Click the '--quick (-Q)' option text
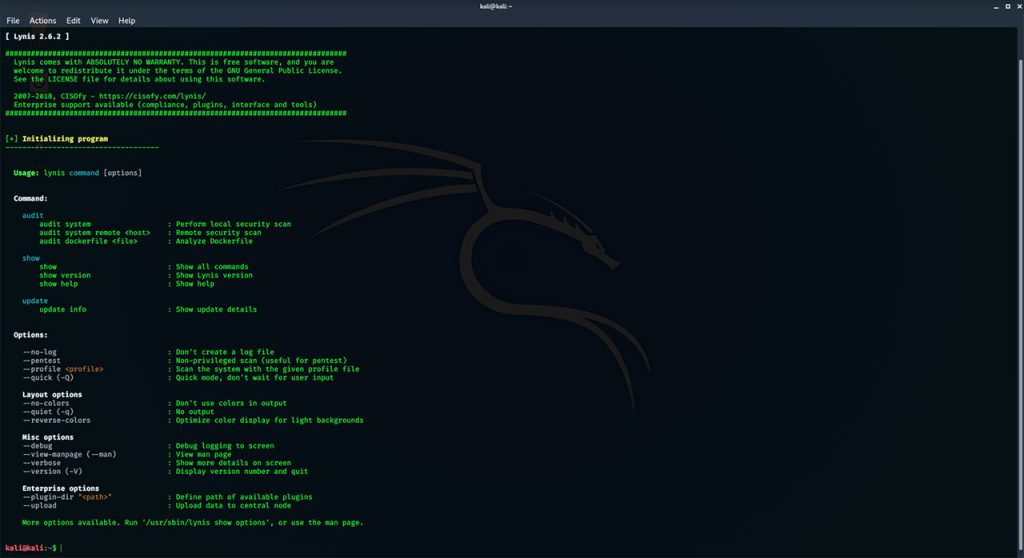 (48, 378)
